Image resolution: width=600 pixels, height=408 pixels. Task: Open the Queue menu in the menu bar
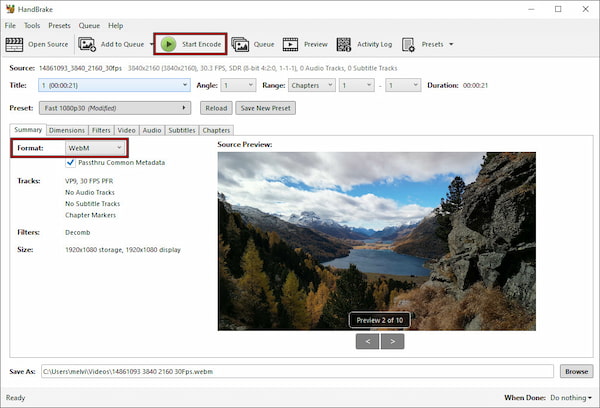tap(89, 26)
